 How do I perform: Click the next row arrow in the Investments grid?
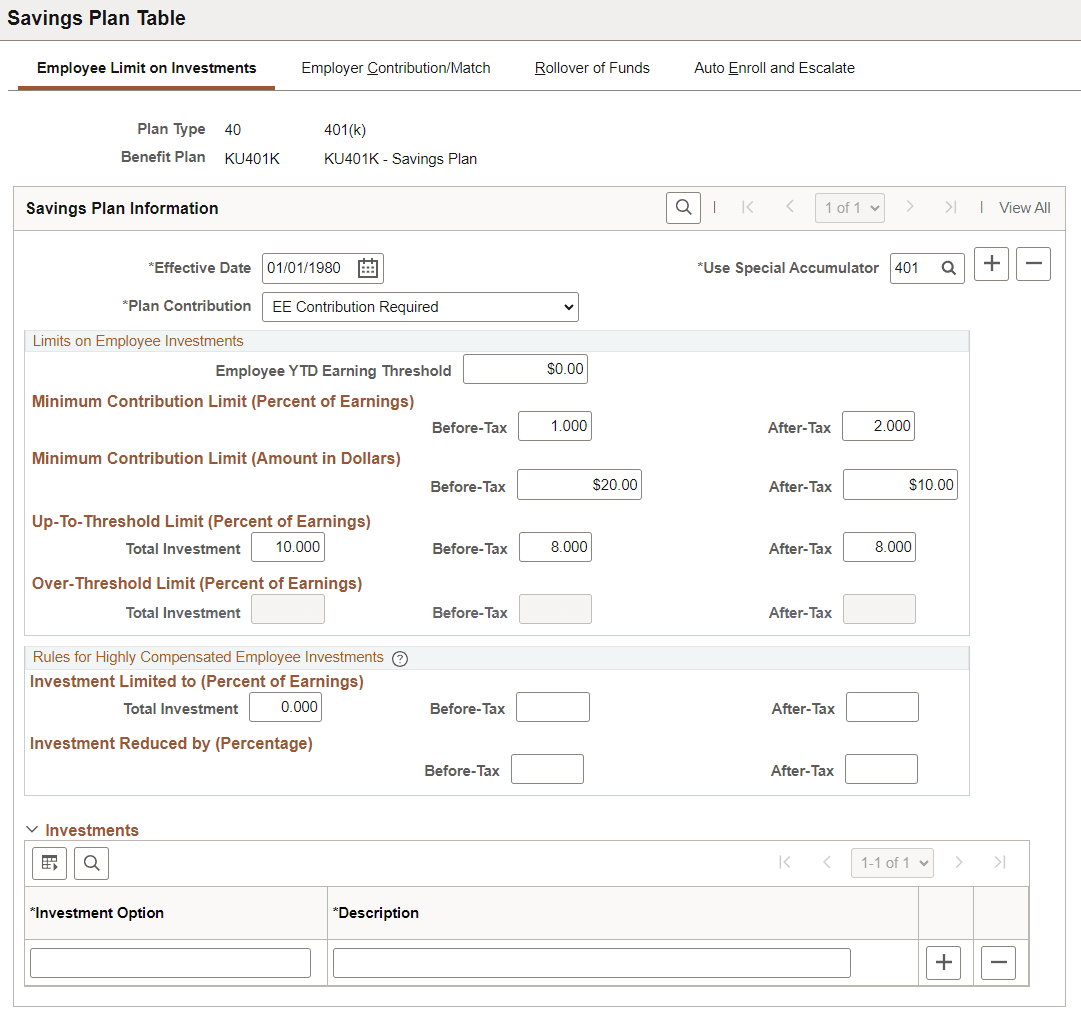coord(959,862)
